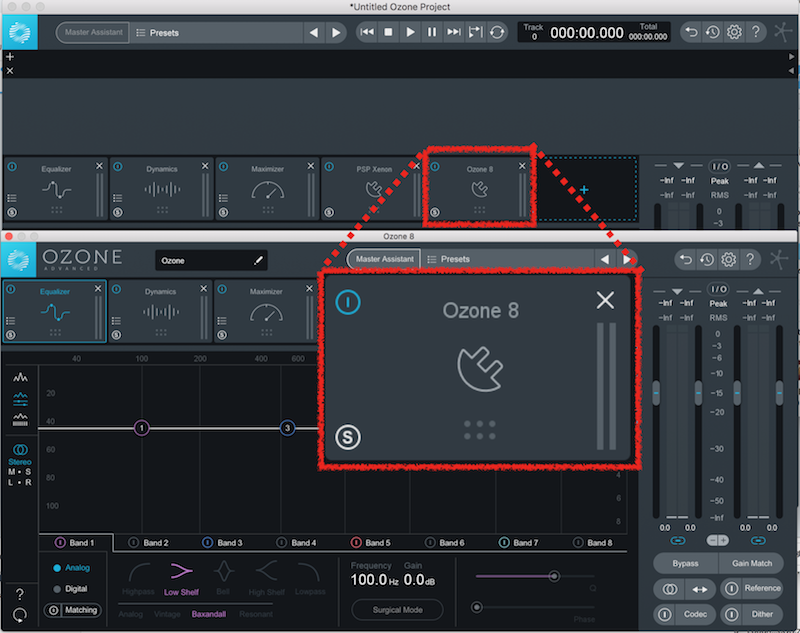Solo the Maximizer module in project chain
The height and width of the screenshot is (633, 800).
pyautogui.click(x=223, y=212)
